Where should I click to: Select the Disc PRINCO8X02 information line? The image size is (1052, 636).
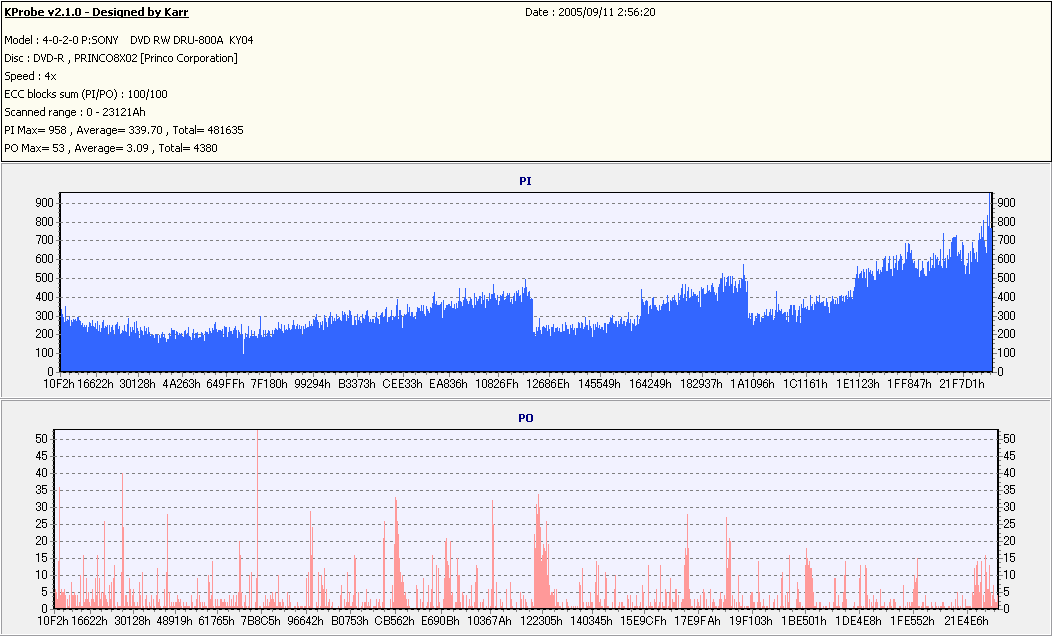(x=121, y=58)
